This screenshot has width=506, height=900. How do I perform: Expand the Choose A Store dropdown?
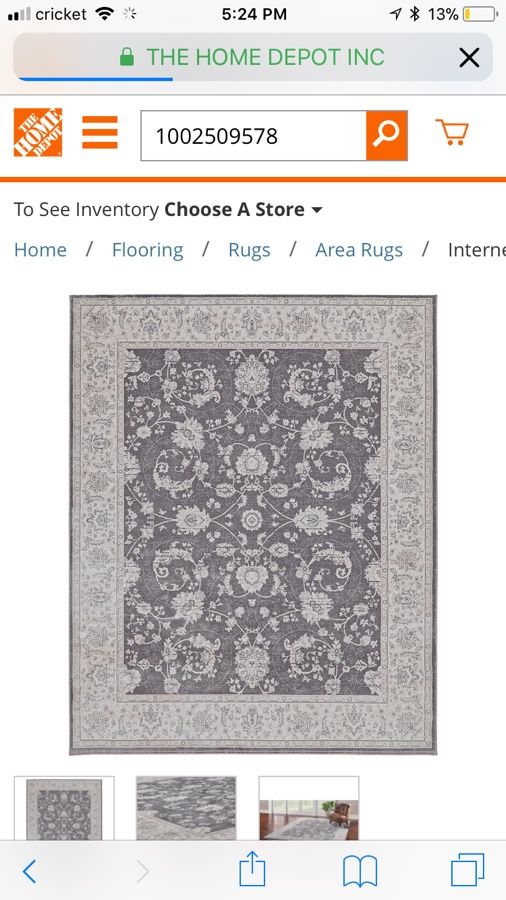click(x=243, y=210)
